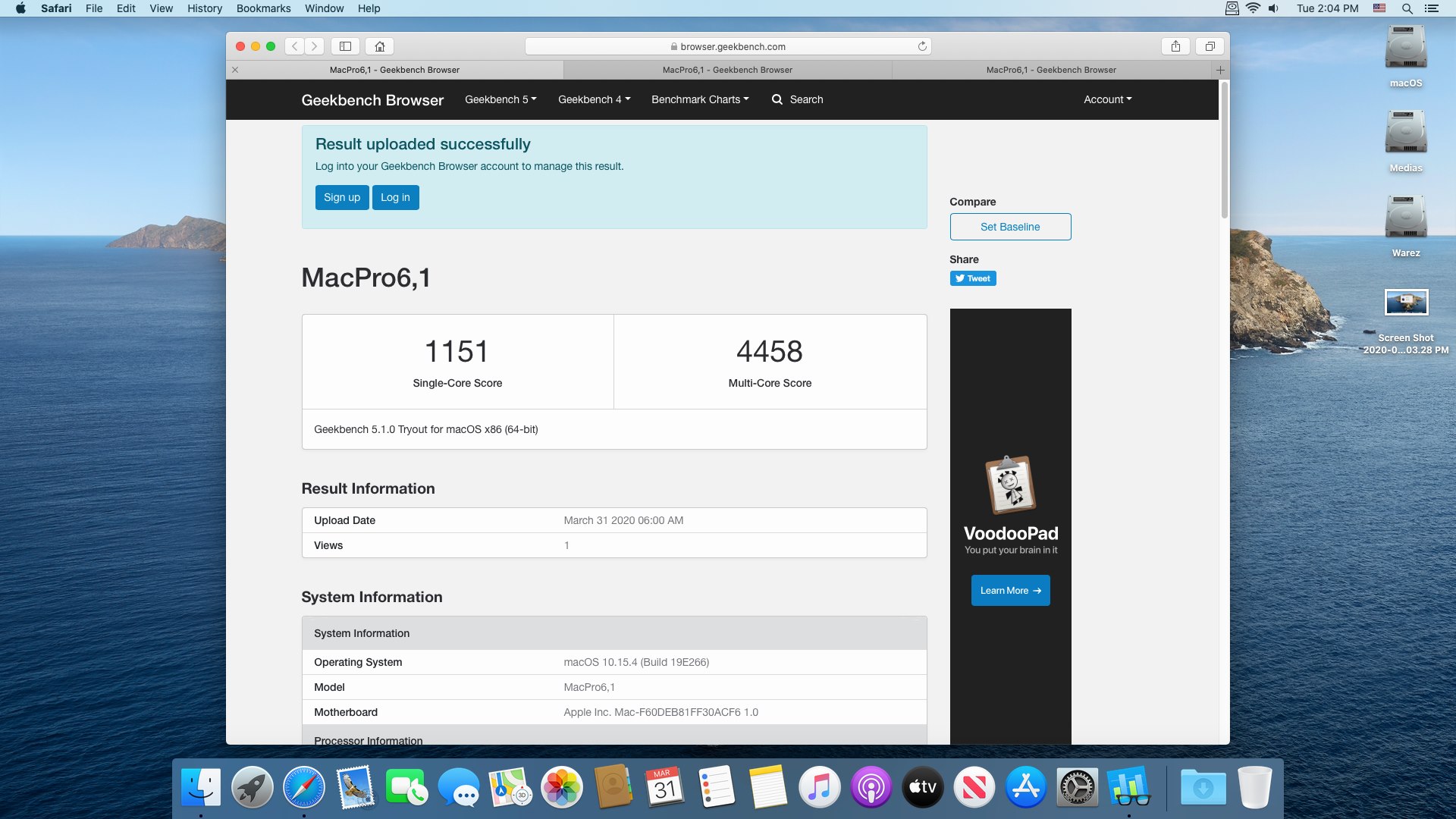The height and width of the screenshot is (819, 1456).
Task: Open Wi-Fi status in menu bar
Action: [x=1253, y=8]
